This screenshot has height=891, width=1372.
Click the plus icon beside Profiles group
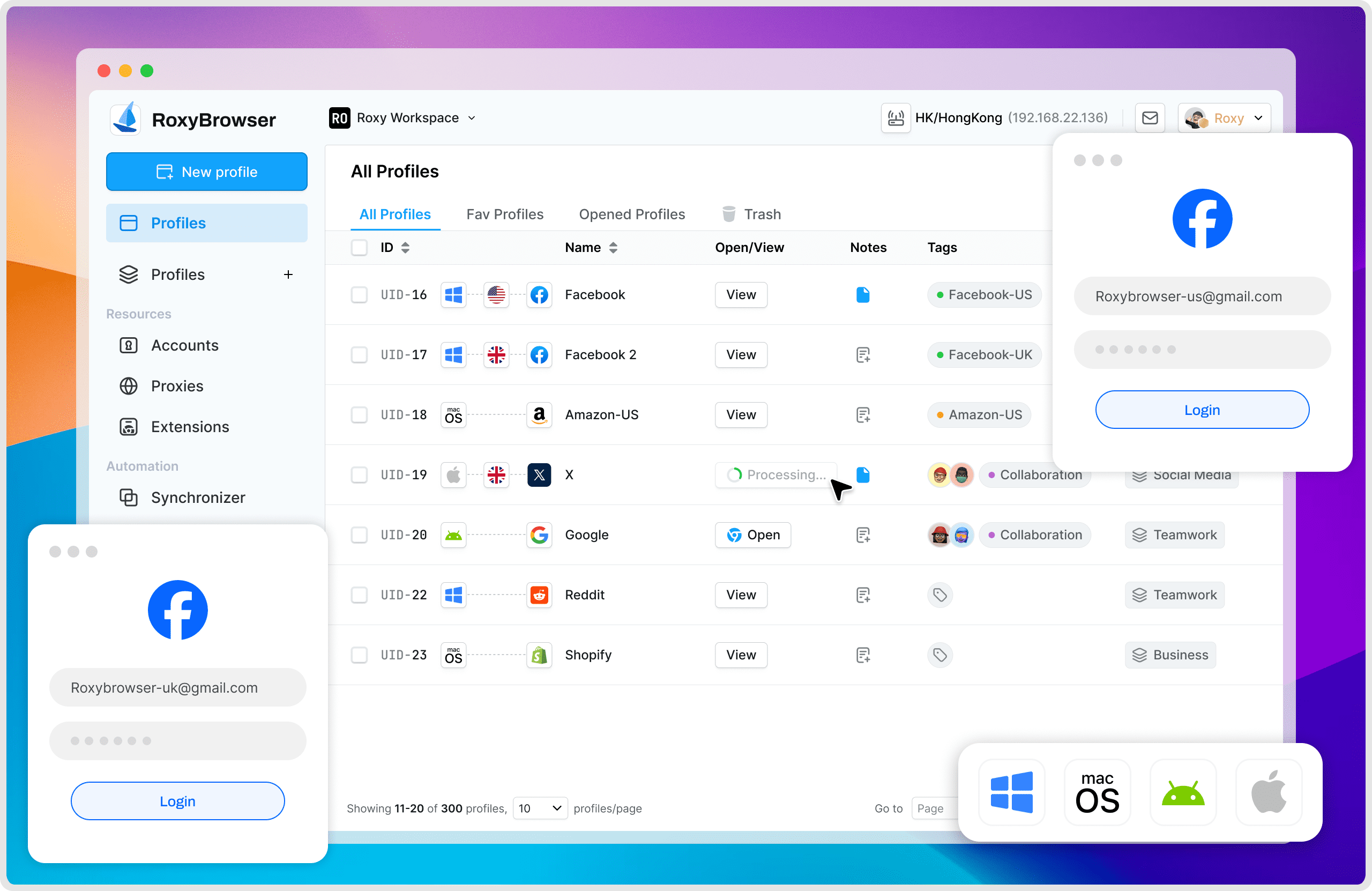(x=288, y=274)
